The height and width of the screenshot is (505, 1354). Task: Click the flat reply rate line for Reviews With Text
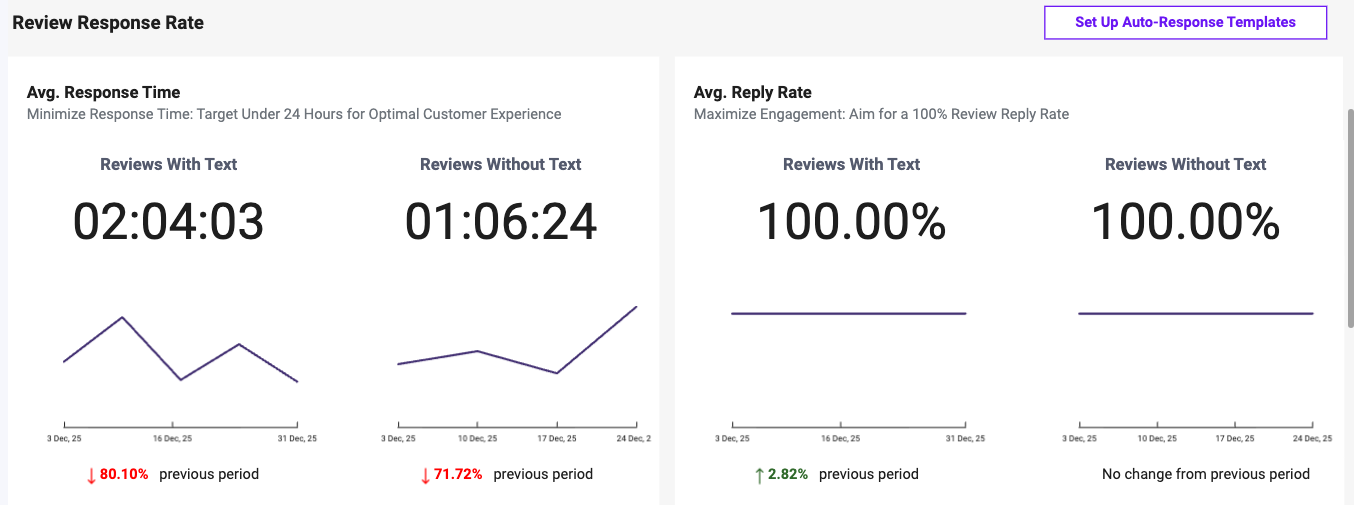[848, 314]
